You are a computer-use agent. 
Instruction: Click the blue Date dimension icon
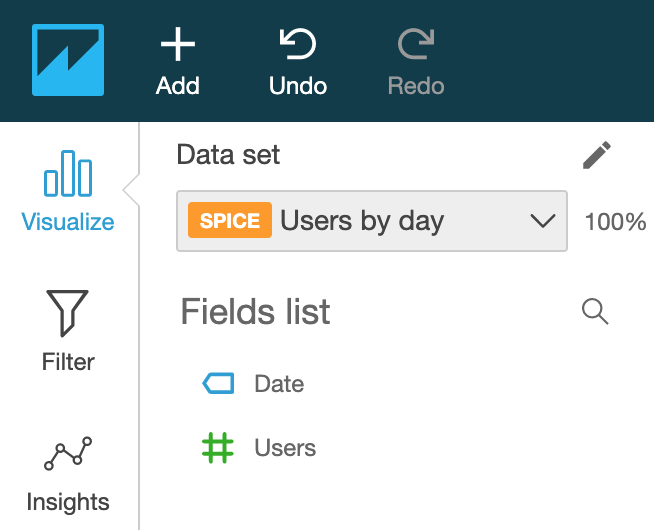tap(218, 384)
